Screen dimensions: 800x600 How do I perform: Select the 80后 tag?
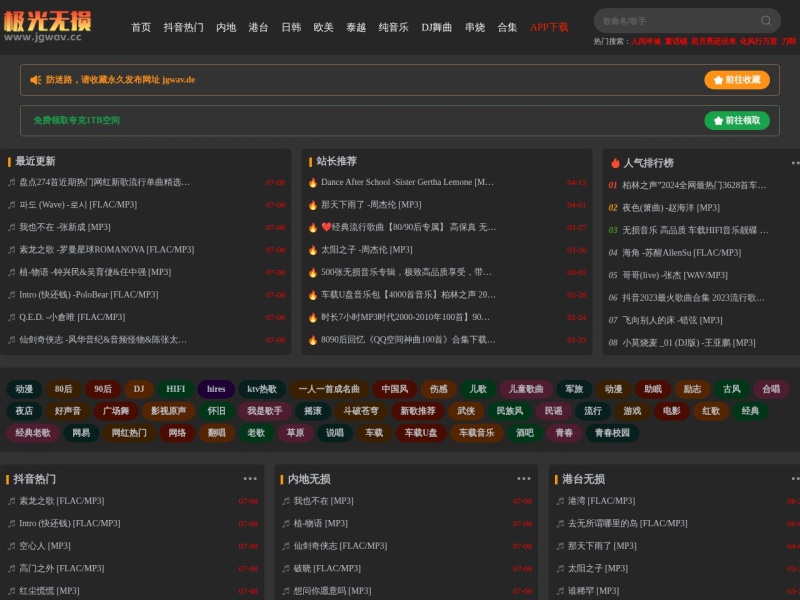pos(63,389)
